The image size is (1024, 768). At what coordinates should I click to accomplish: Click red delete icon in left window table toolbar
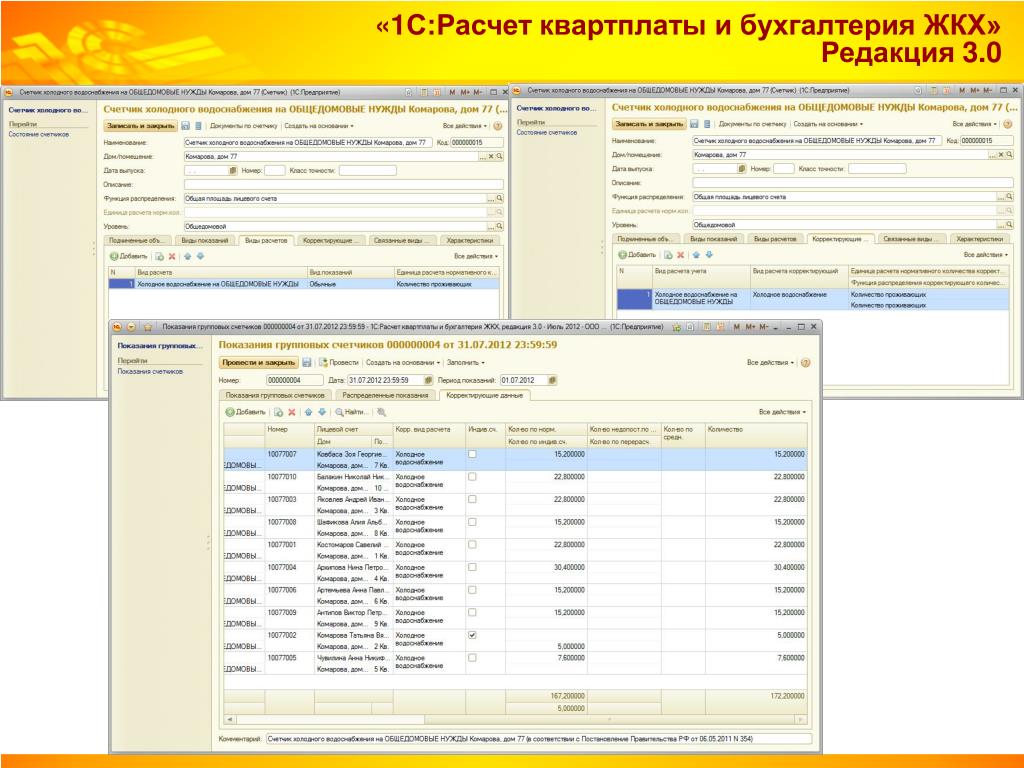point(172,257)
